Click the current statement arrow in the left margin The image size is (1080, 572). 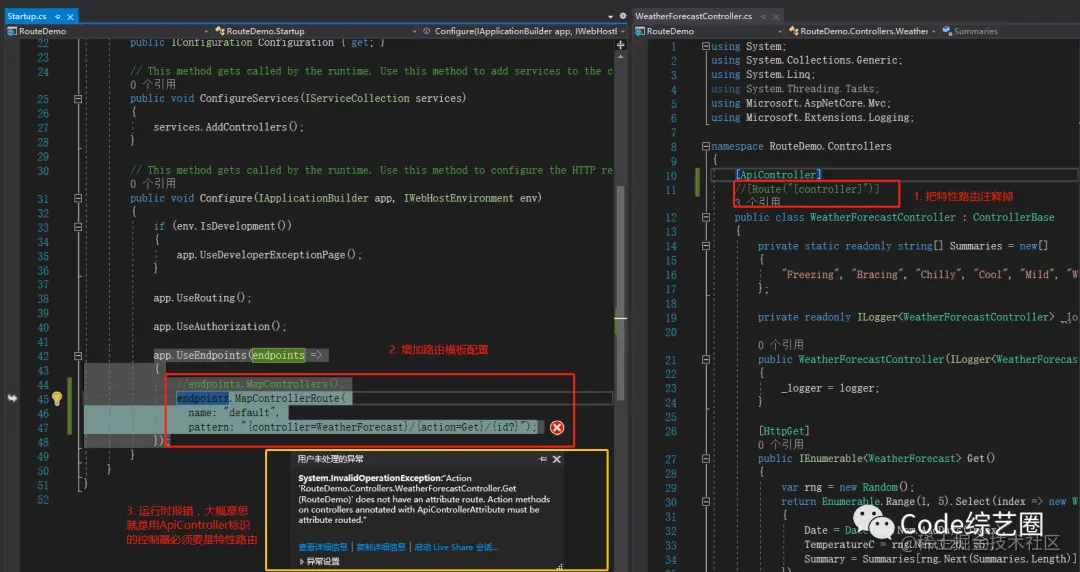tap(12, 398)
